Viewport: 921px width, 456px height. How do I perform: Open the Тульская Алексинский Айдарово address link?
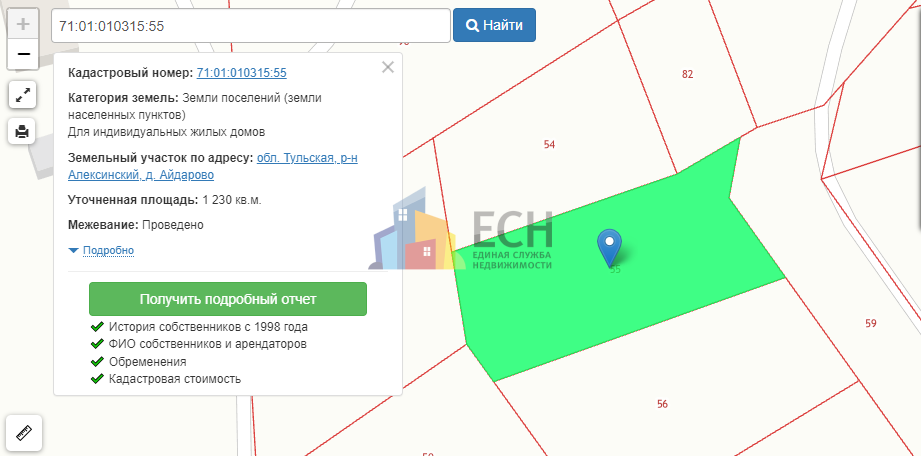[213, 167]
